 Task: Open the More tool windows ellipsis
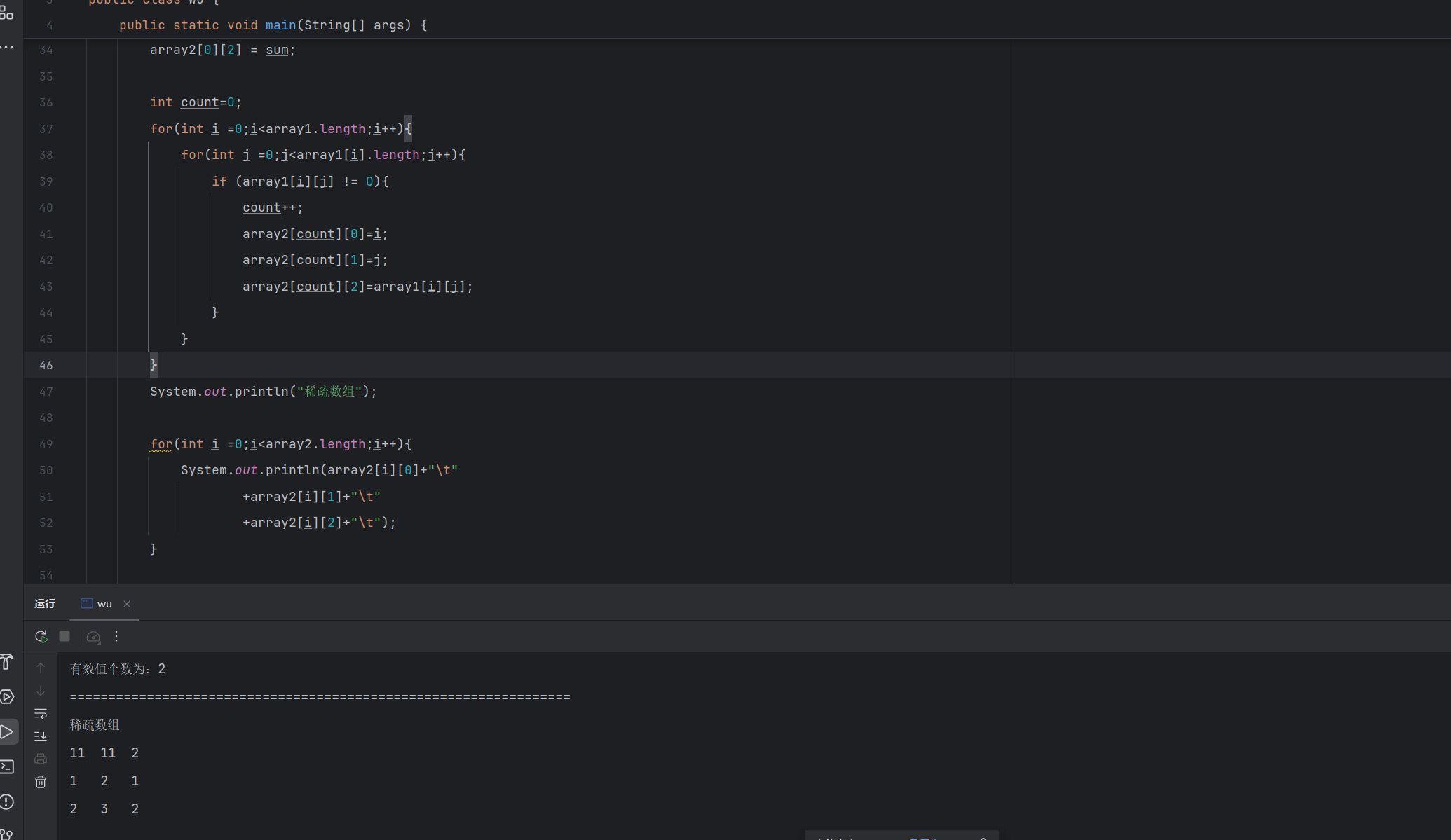pos(6,47)
